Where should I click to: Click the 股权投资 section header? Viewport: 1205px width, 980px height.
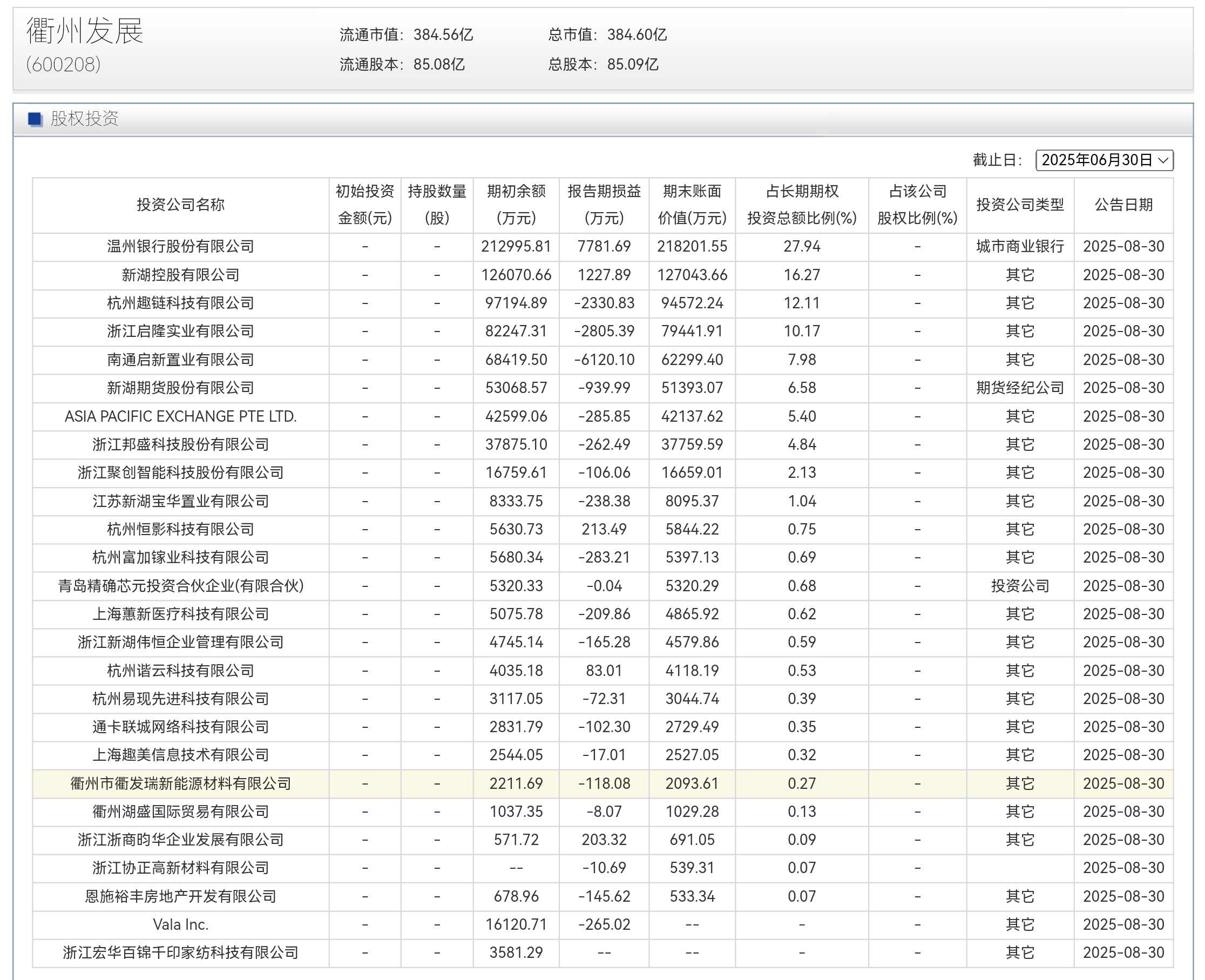pos(84,119)
